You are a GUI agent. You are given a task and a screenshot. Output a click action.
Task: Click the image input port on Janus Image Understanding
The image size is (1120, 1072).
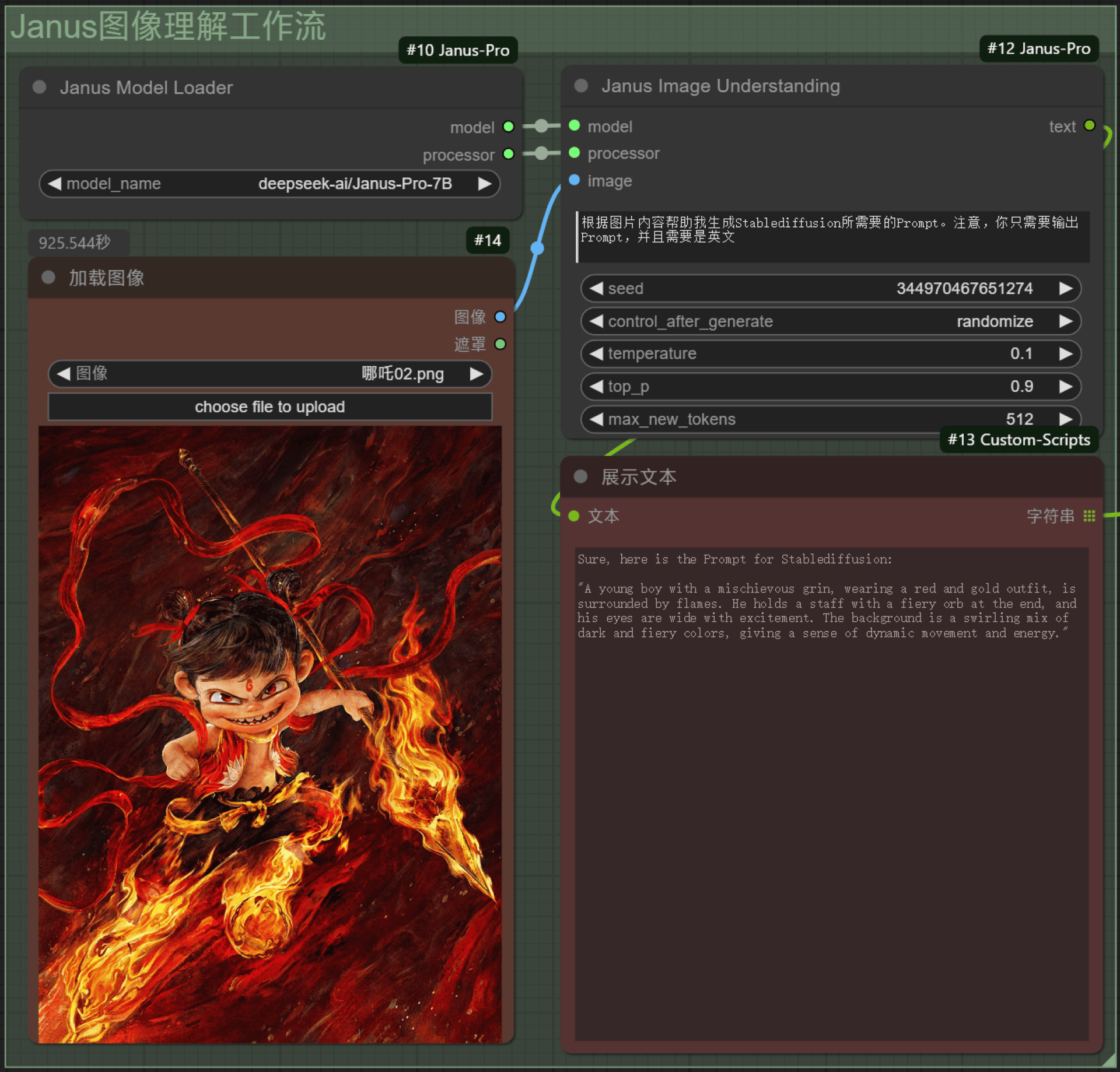tap(575, 180)
